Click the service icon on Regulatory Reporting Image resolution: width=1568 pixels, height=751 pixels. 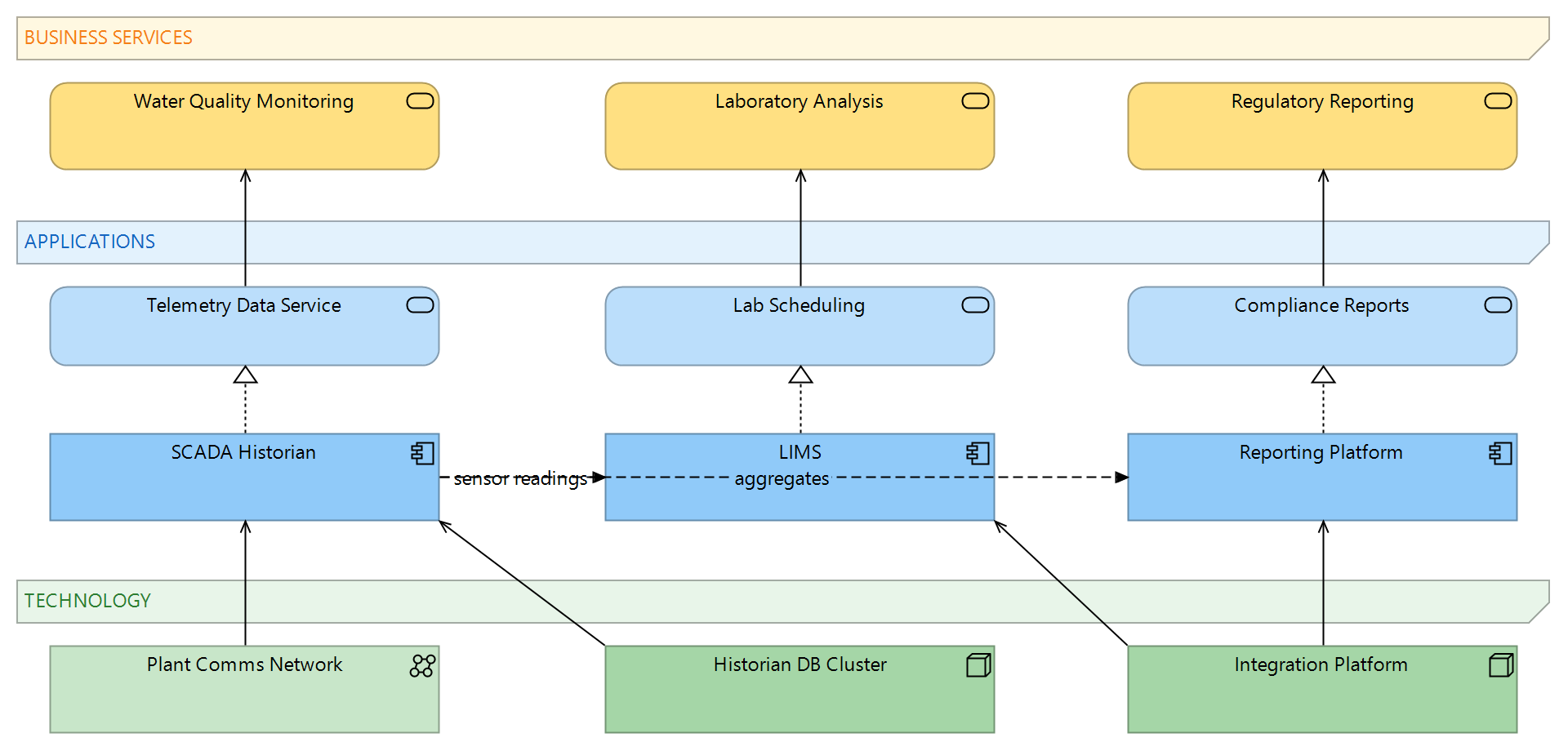(1498, 101)
